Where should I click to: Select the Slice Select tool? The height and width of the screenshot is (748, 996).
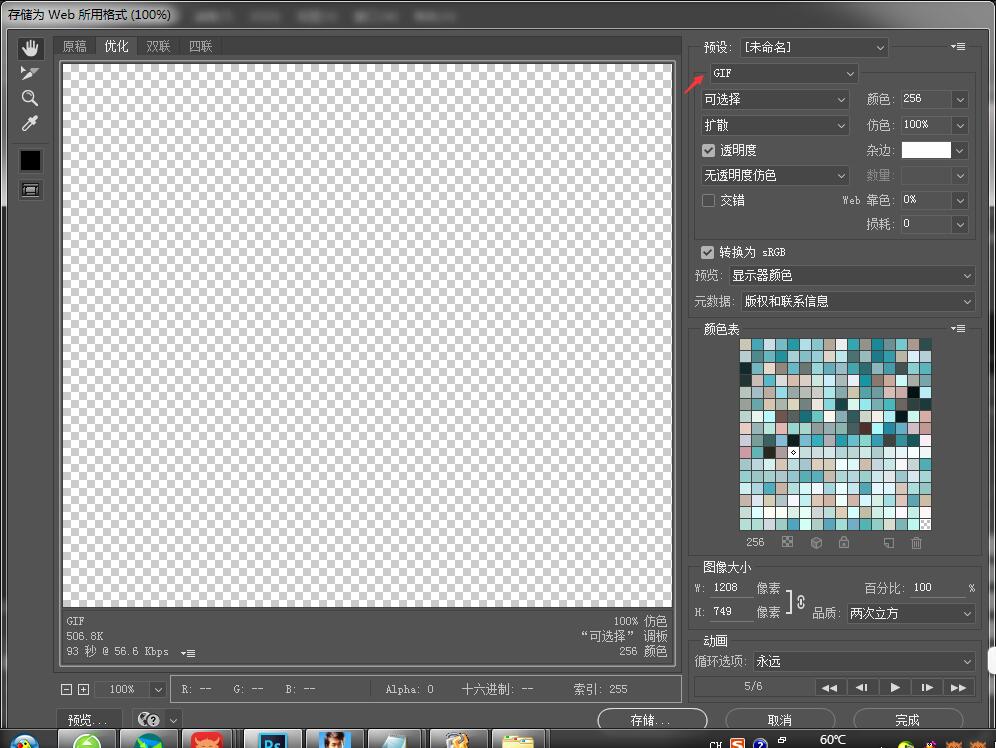pyautogui.click(x=30, y=73)
